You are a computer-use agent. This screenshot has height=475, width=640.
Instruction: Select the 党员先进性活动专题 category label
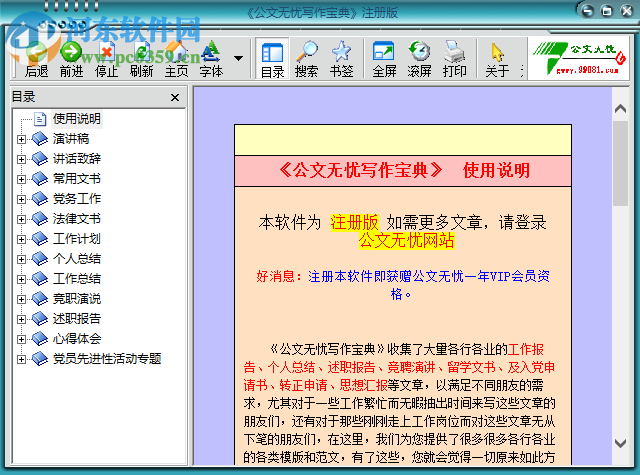(x=107, y=359)
